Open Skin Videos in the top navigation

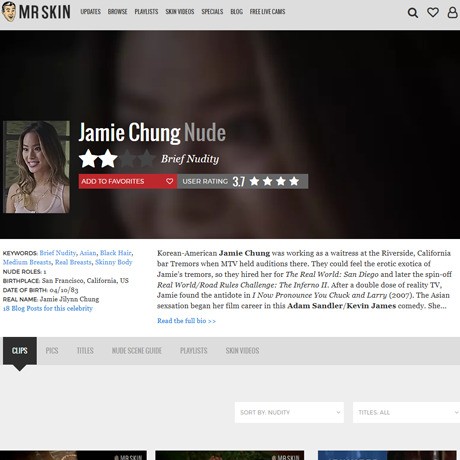(x=180, y=12)
